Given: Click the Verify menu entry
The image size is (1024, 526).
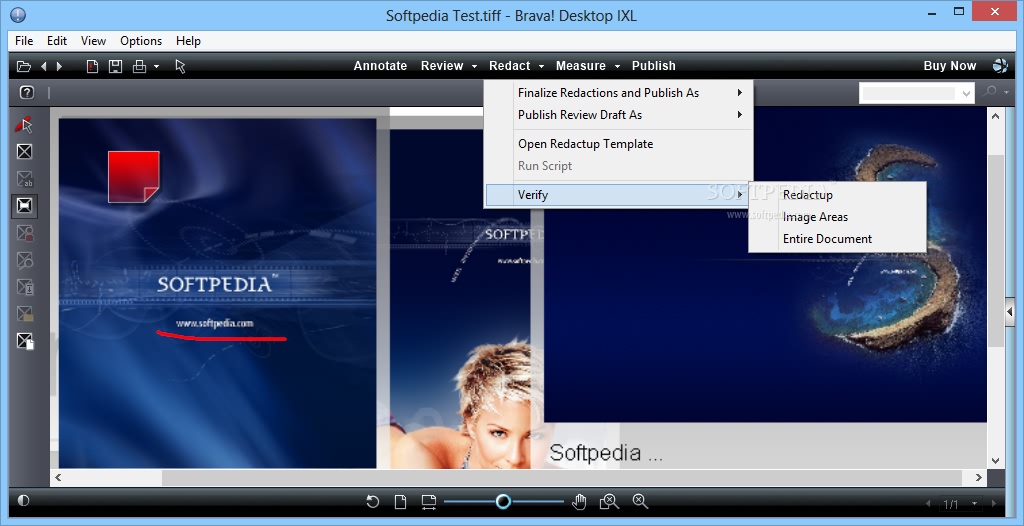Looking at the screenshot, I should pos(618,195).
